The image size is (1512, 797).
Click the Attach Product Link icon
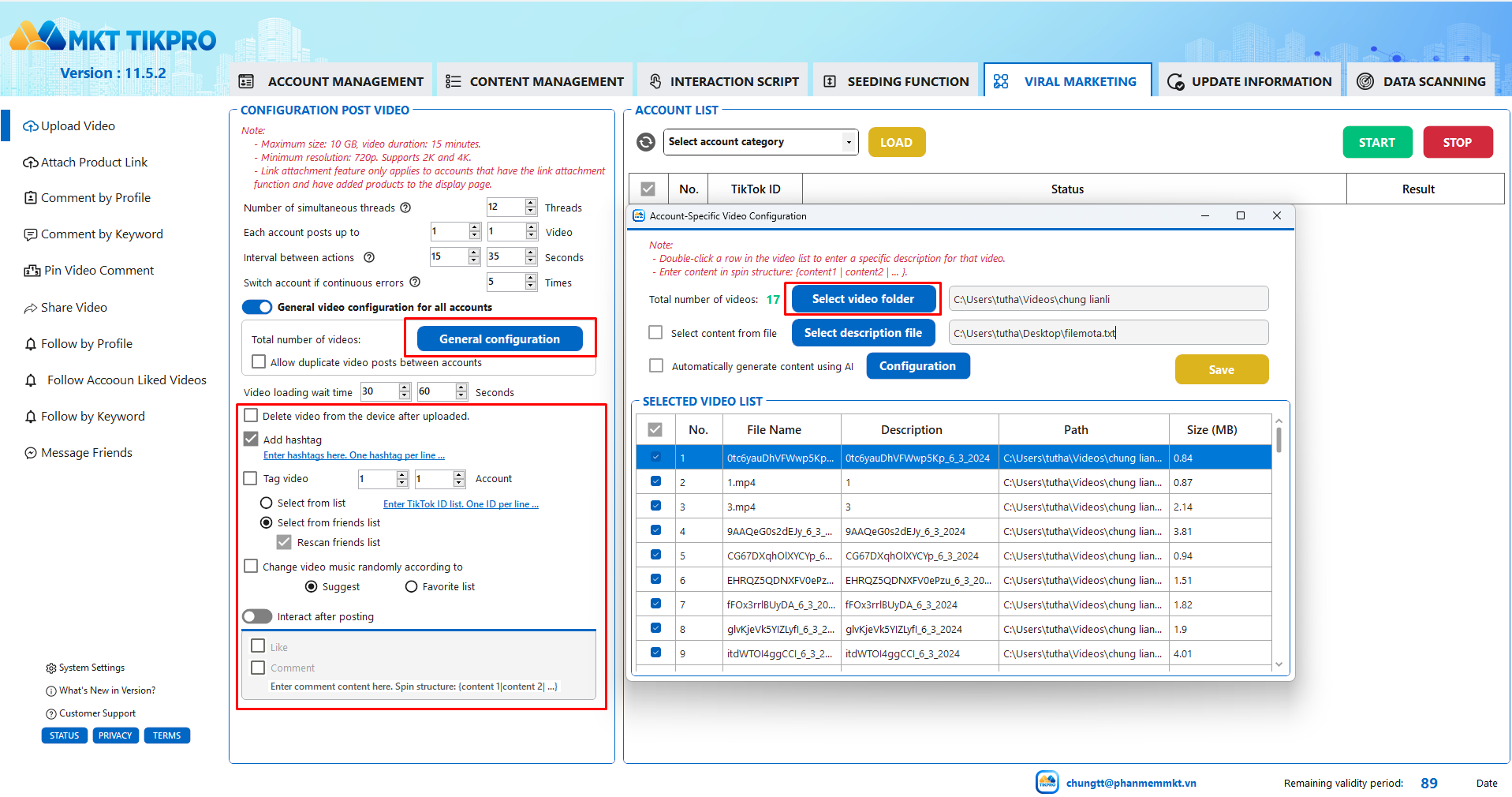31,163
